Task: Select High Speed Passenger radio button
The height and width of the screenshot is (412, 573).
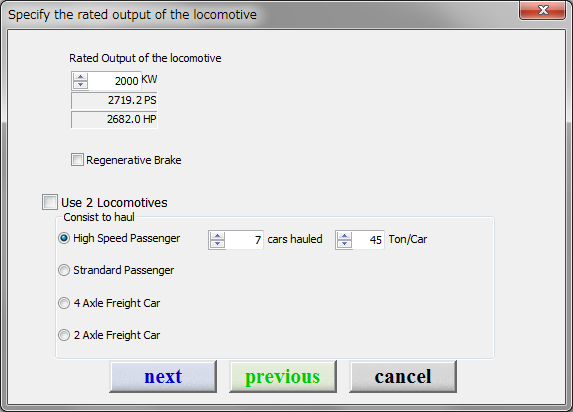Action: click(64, 238)
